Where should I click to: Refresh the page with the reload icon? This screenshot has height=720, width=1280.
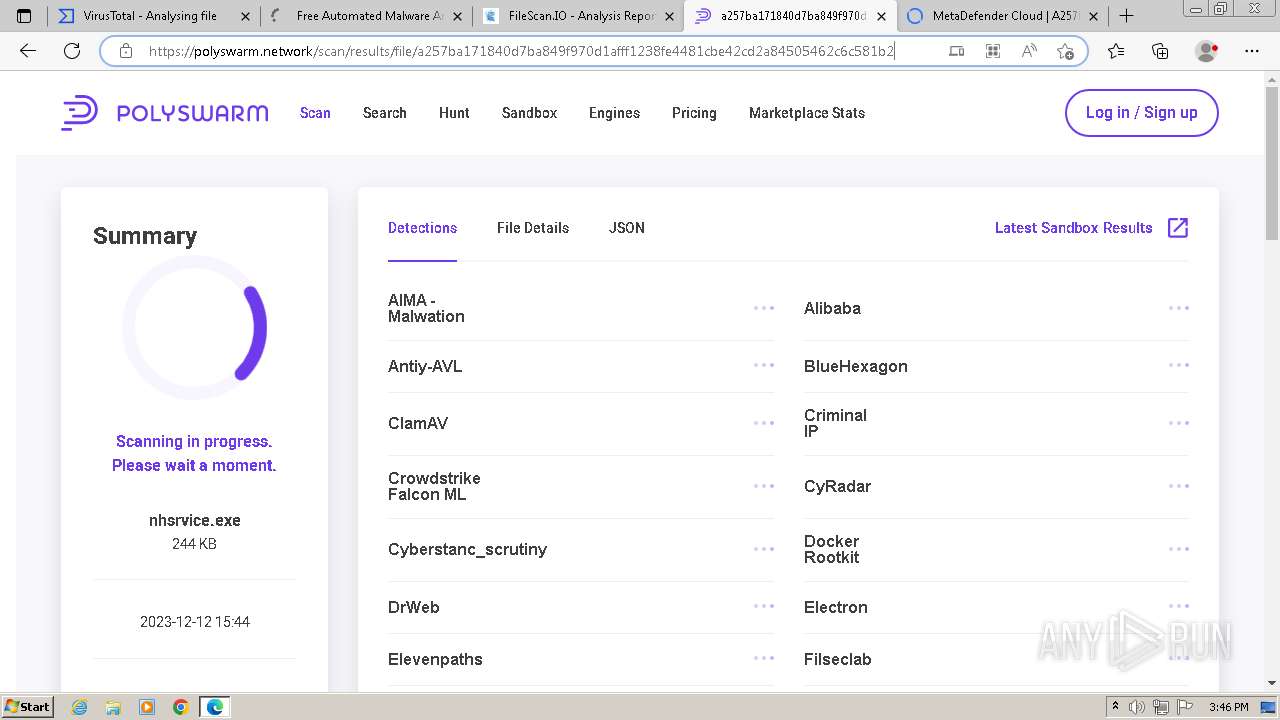(x=72, y=51)
